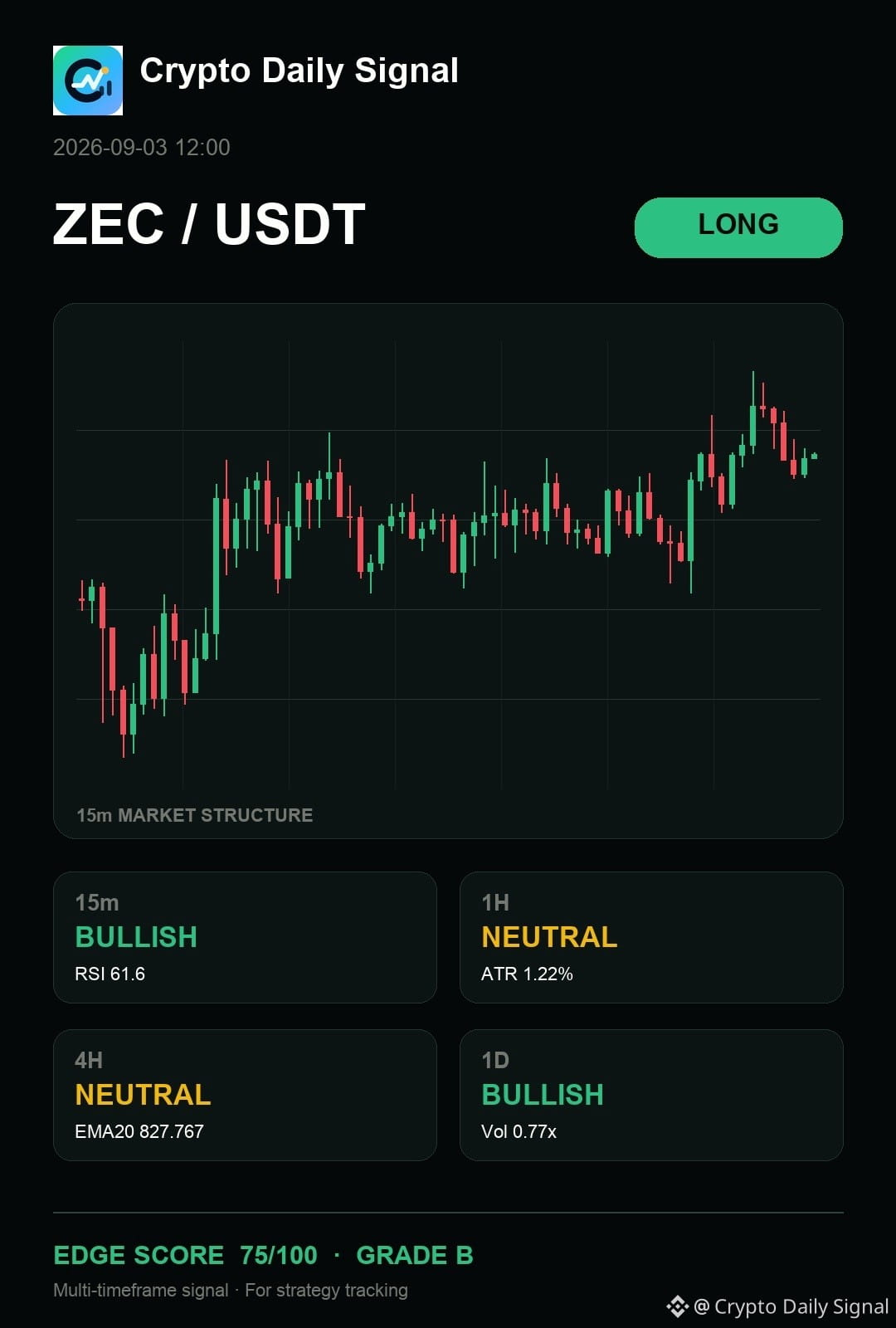Viewport: 896px width, 1328px height.
Task: Click the ZEC / USDT pair title
Action: [x=209, y=224]
